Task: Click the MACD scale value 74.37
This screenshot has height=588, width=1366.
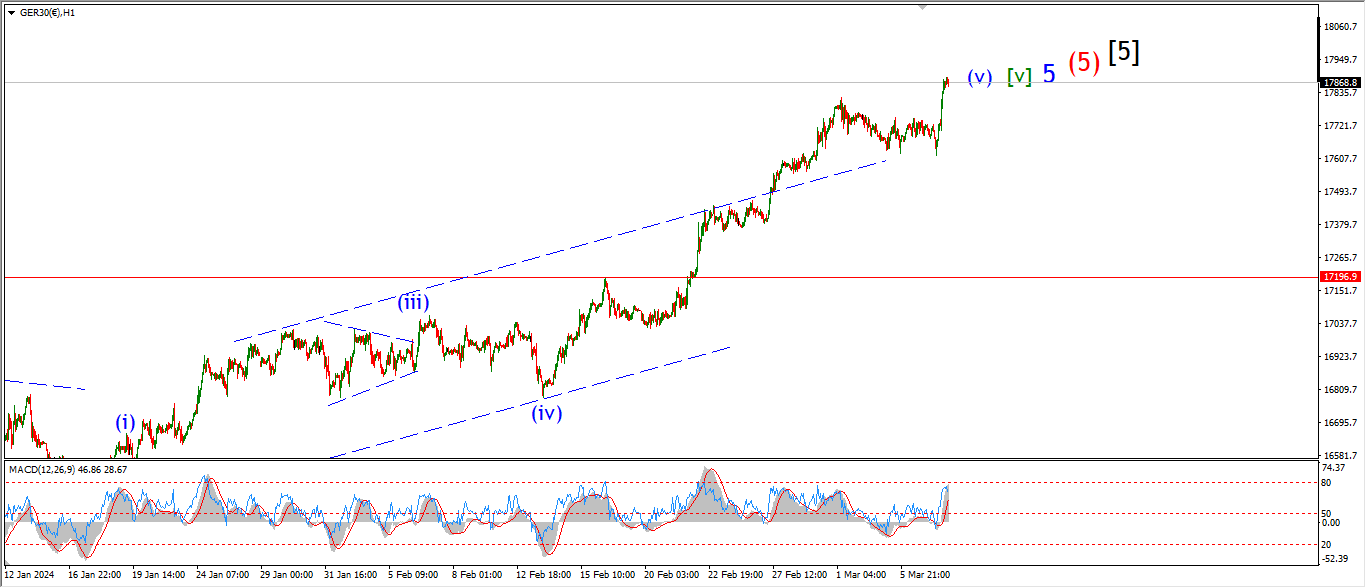Action: click(x=1332, y=467)
